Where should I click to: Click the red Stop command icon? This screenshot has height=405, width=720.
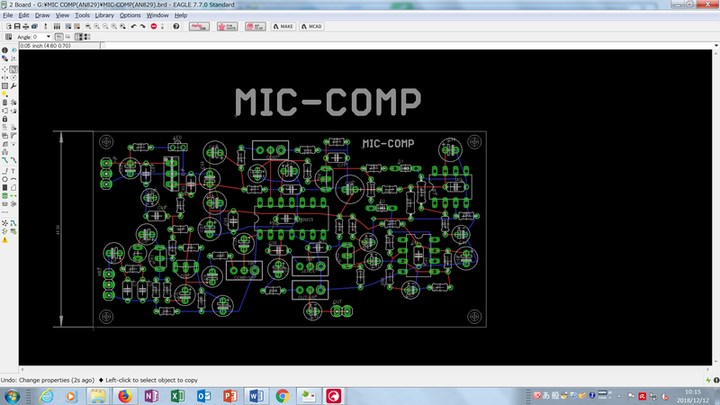coord(153,26)
